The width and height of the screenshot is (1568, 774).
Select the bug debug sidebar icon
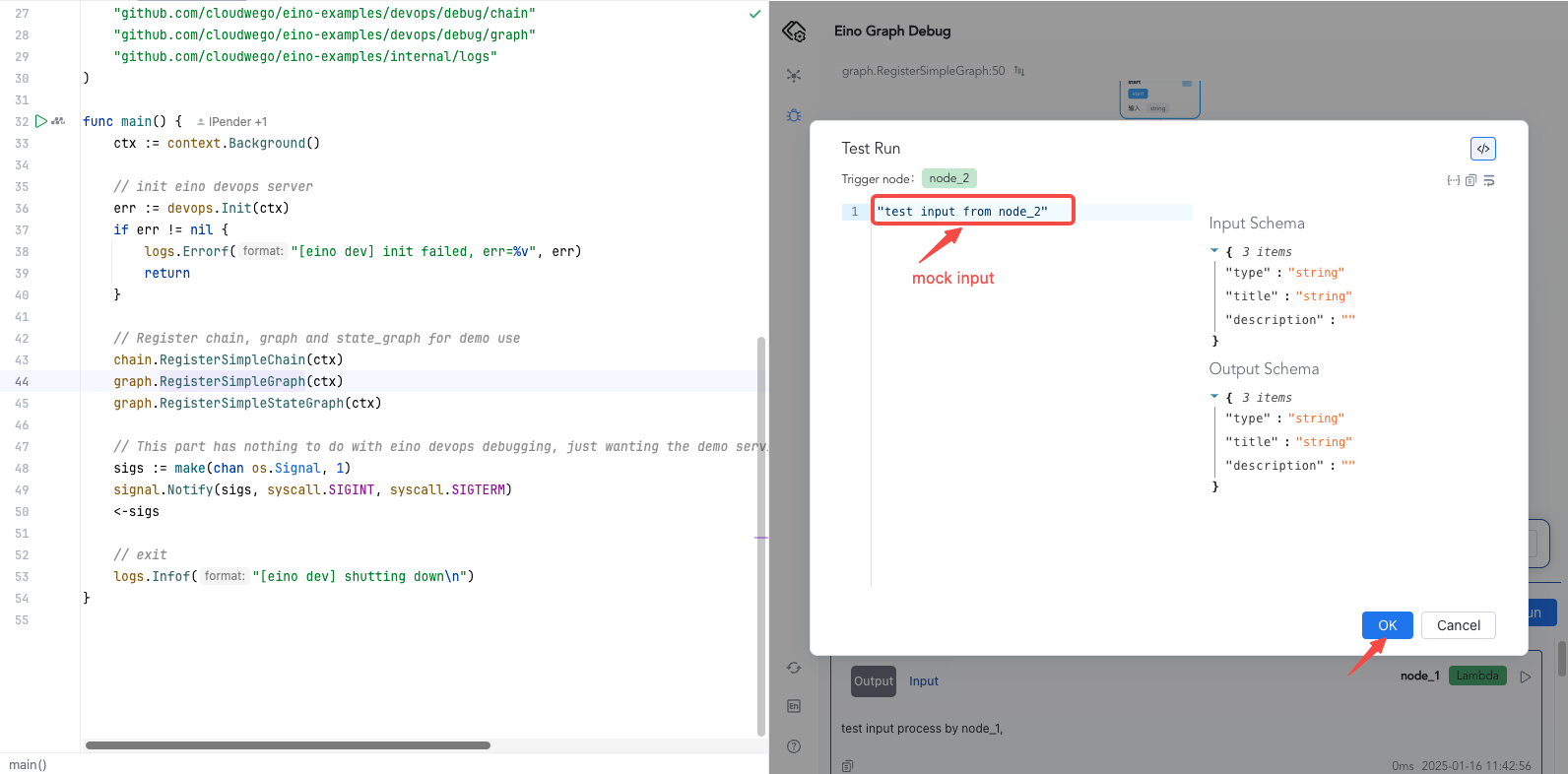click(794, 115)
